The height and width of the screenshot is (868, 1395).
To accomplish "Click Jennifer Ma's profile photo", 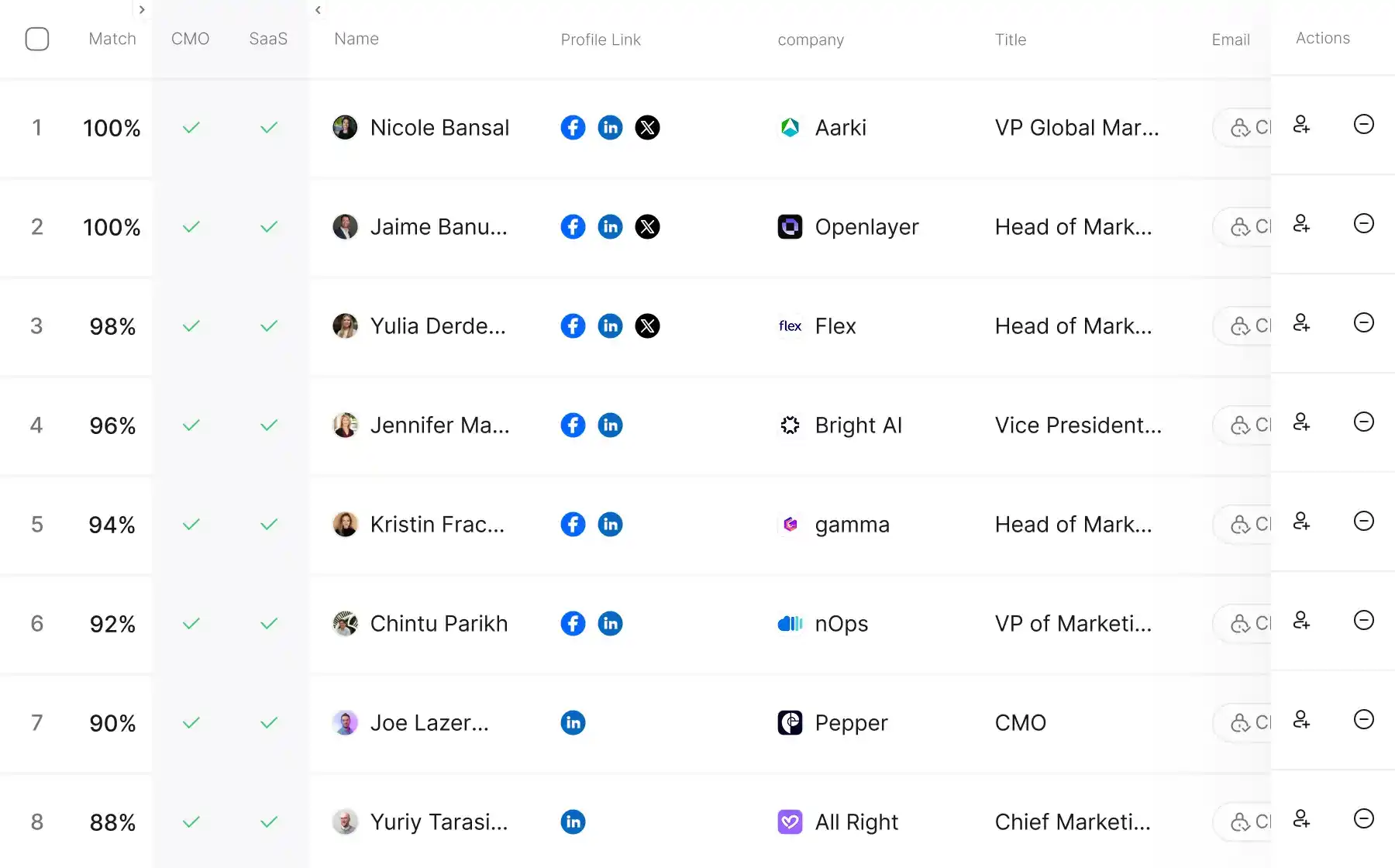I will (x=345, y=425).
